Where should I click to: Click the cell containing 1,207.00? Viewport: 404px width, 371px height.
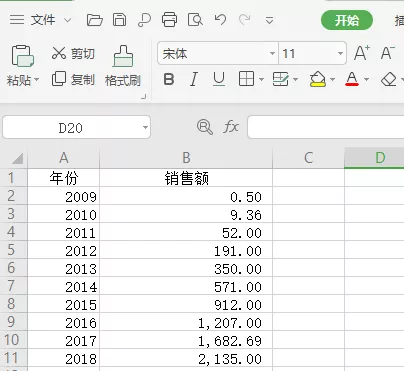click(x=186, y=322)
